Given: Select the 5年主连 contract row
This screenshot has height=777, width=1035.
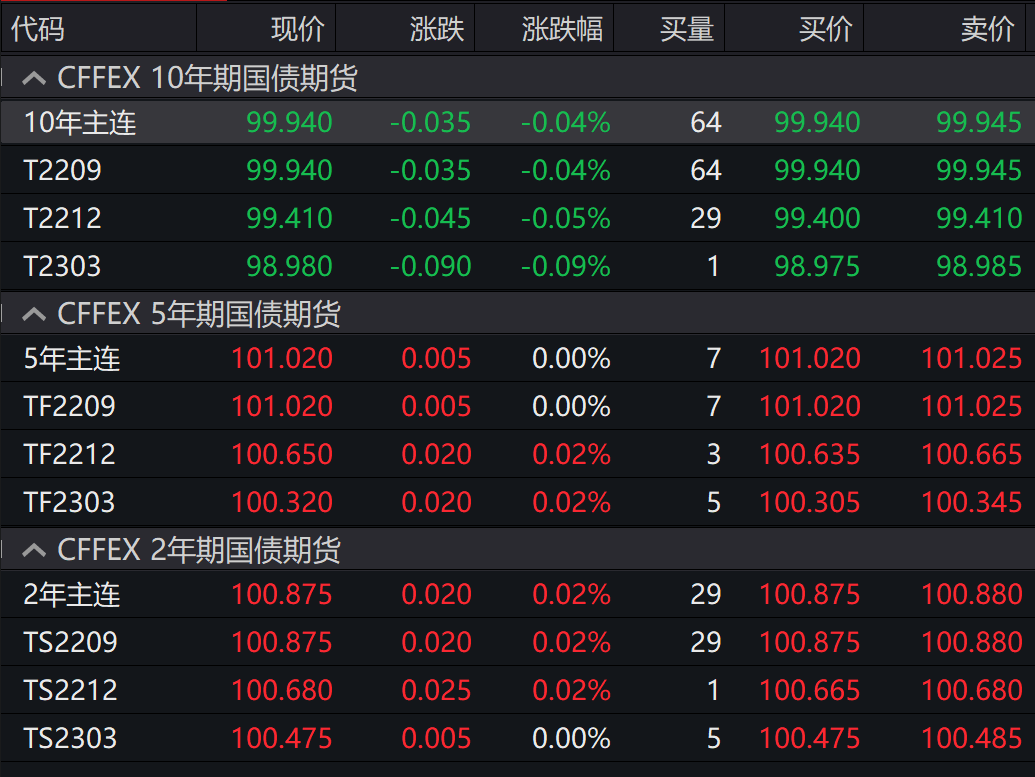Looking at the screenshot, I should tap(72, 359).
